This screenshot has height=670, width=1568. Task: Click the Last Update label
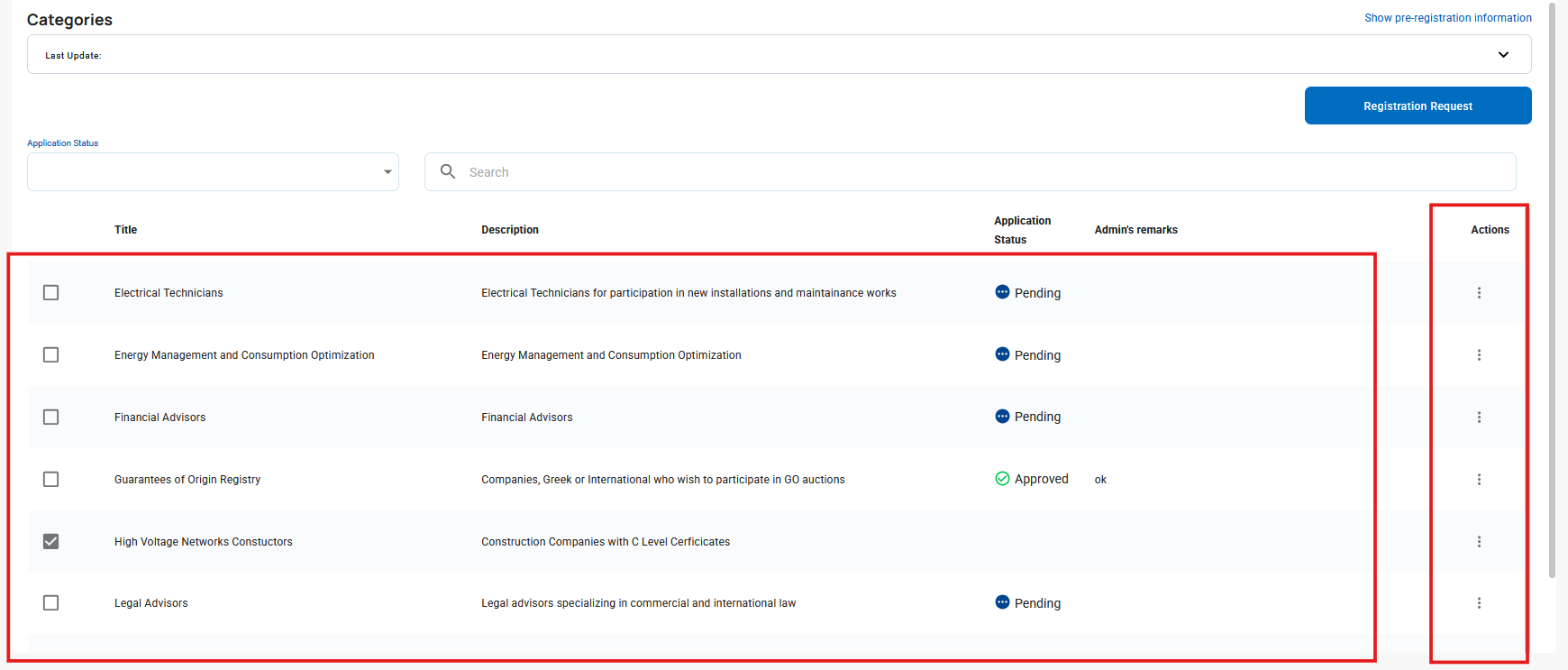click(x=73, y=56)
